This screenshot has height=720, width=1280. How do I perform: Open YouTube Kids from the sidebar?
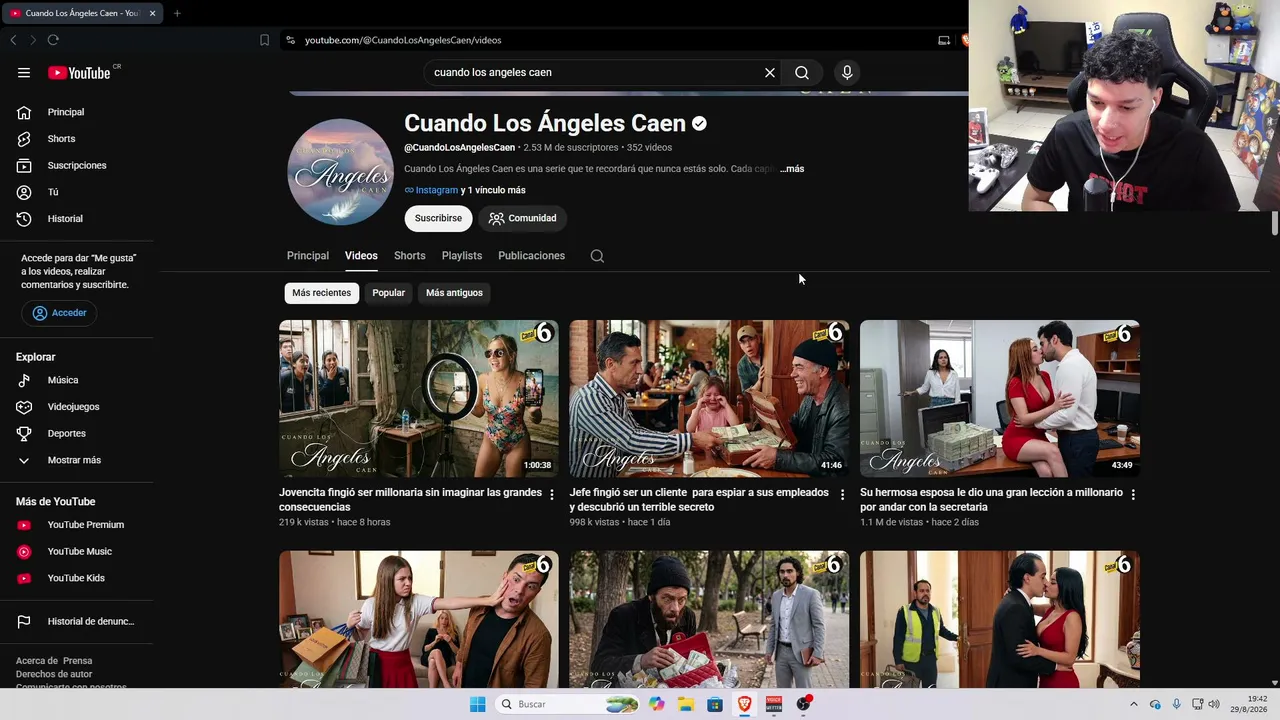(77, 578)
